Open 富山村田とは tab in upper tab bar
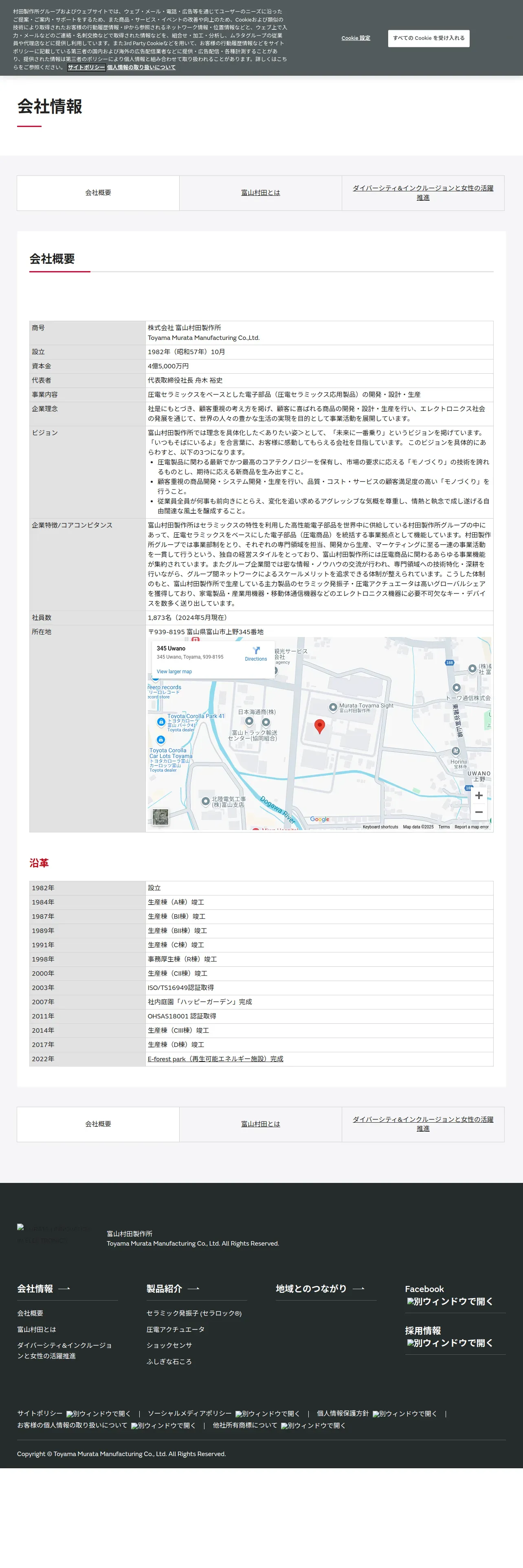The image size is (523, 1568). pyautogui.click(x=261, y=193)
